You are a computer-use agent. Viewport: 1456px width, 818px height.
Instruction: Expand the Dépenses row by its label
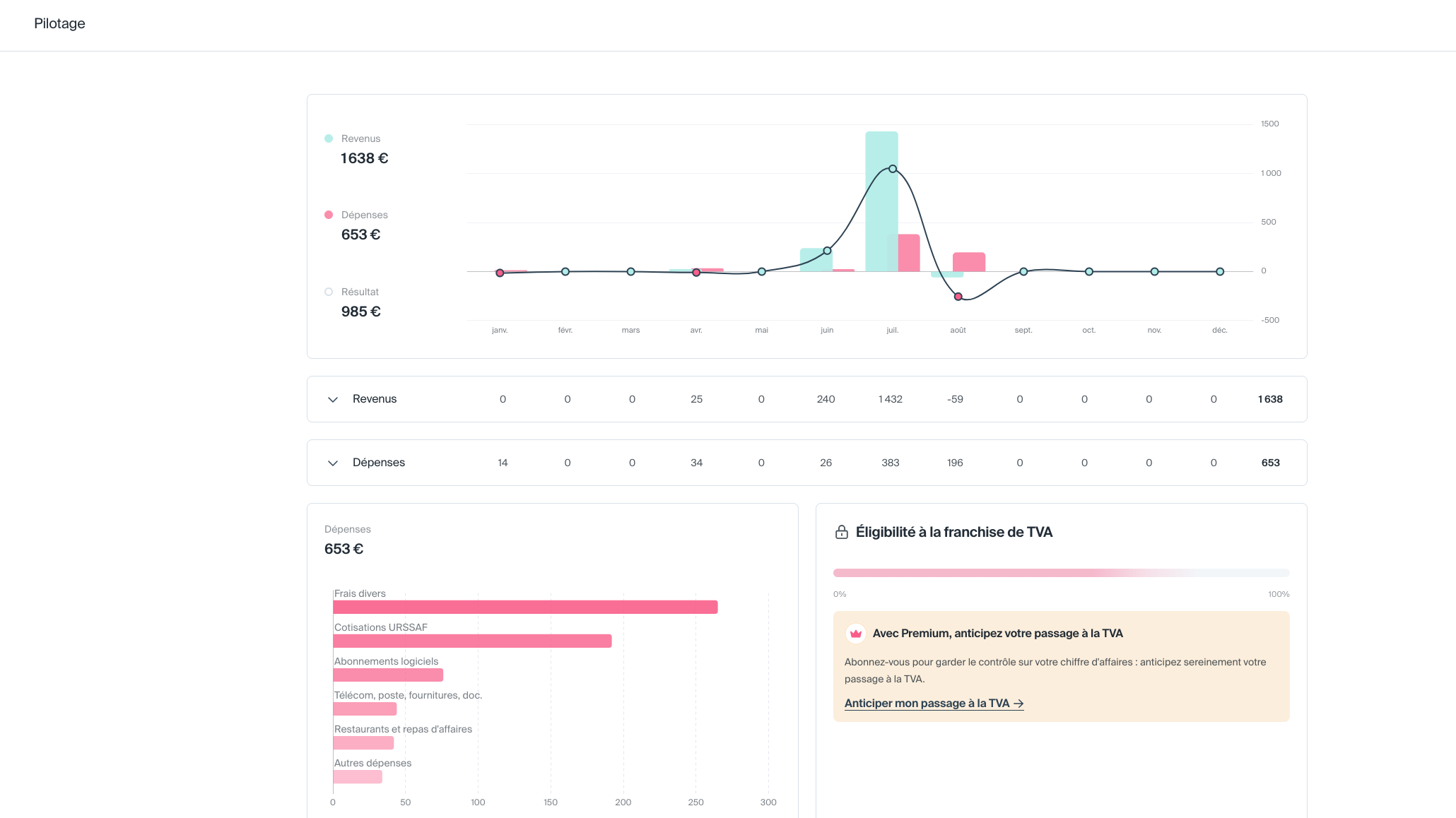(x=379, y=463)
